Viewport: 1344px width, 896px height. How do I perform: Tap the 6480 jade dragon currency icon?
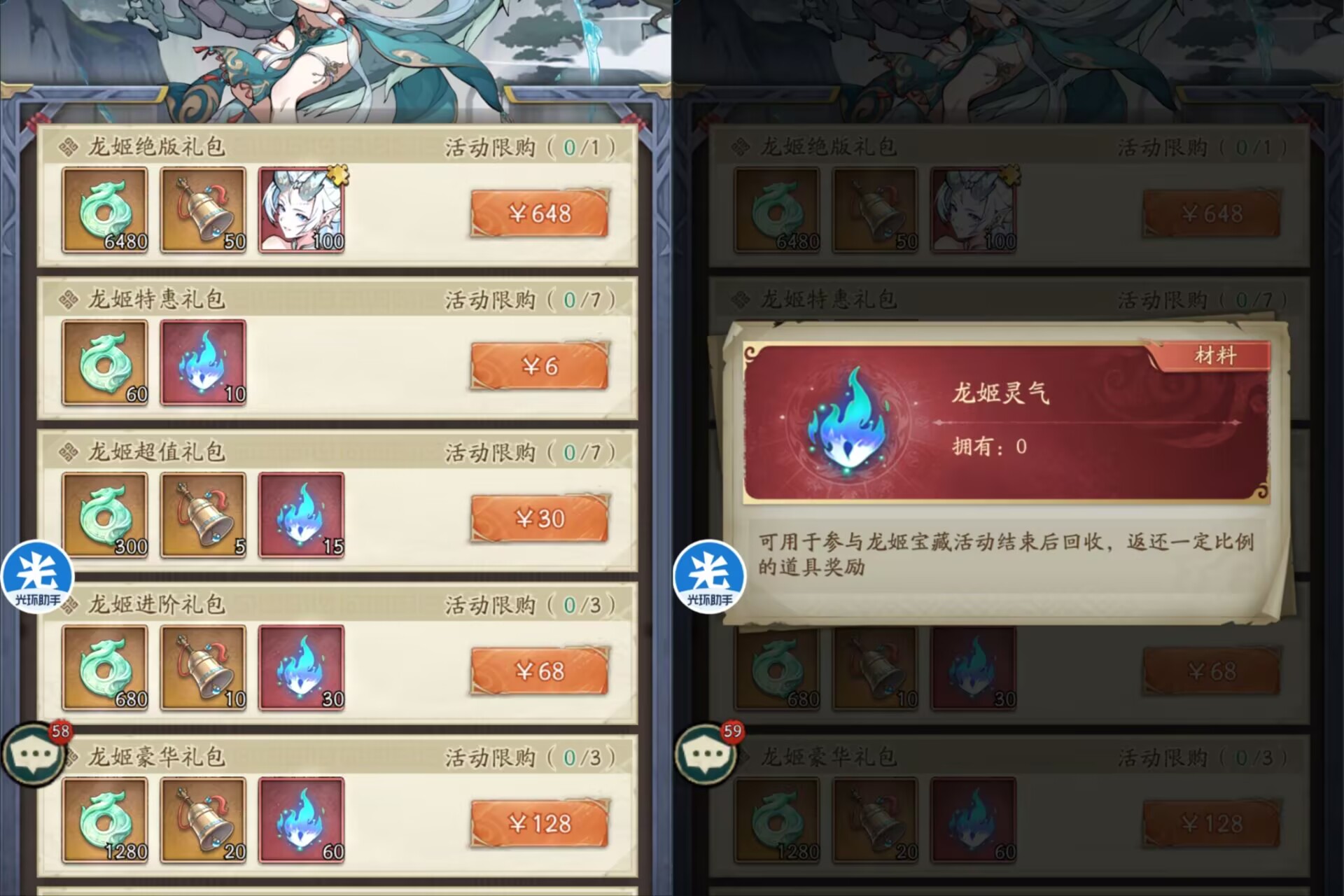click(105, 210)
